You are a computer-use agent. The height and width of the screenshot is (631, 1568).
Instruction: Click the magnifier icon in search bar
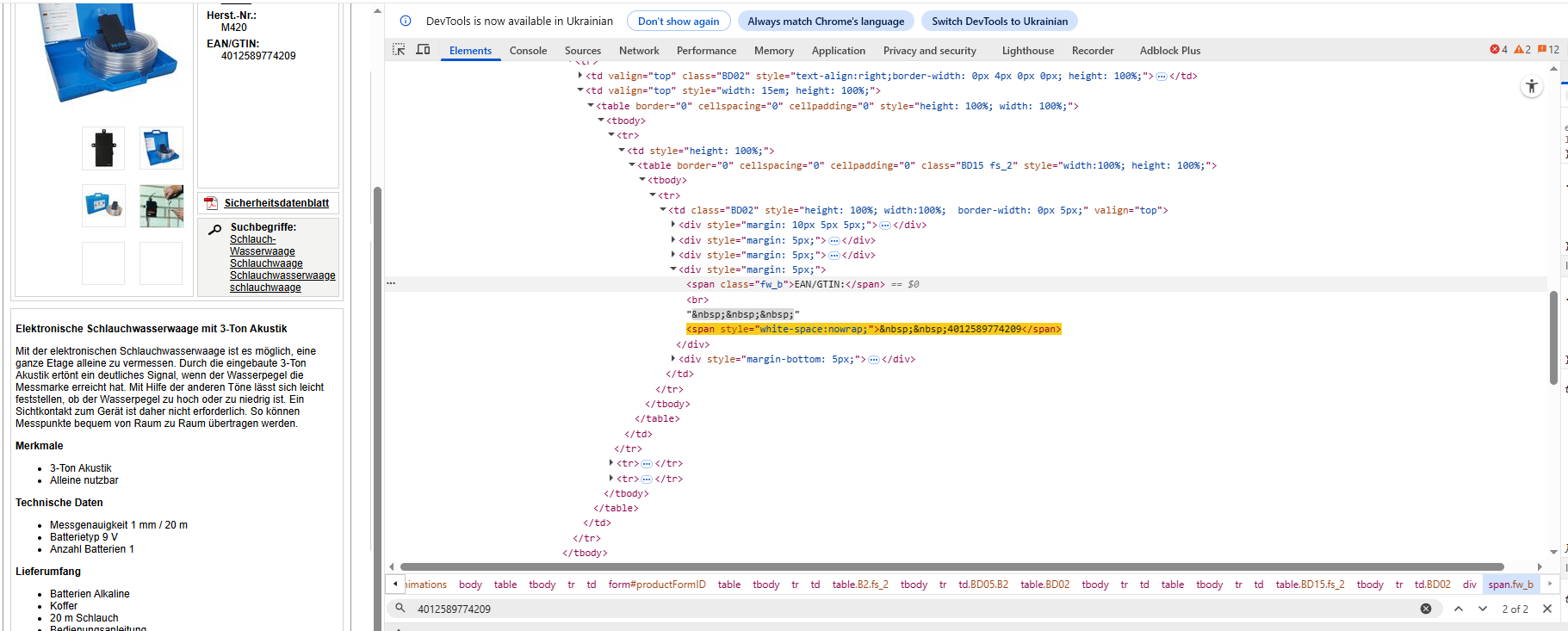[400, 609]
